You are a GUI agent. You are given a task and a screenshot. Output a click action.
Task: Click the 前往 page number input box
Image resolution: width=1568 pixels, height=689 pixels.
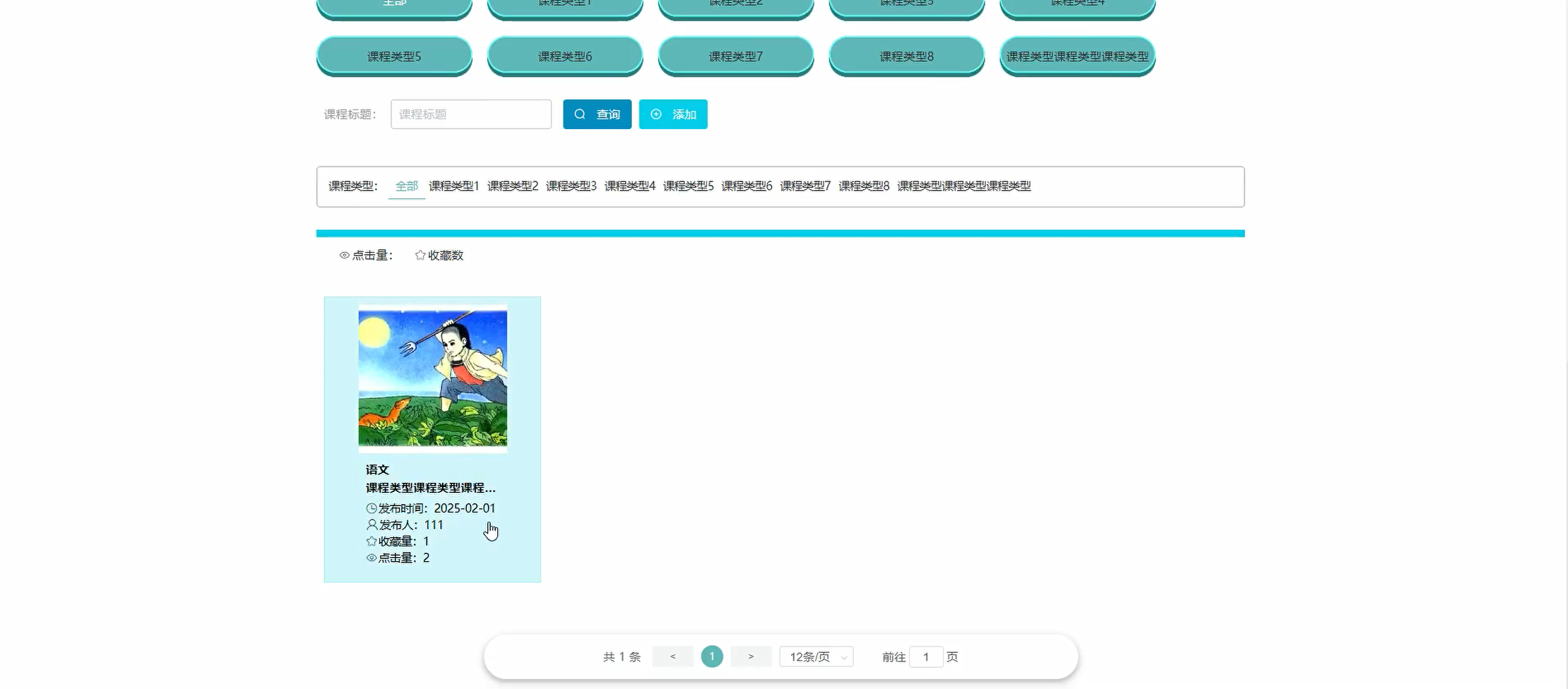click(927, 656)
